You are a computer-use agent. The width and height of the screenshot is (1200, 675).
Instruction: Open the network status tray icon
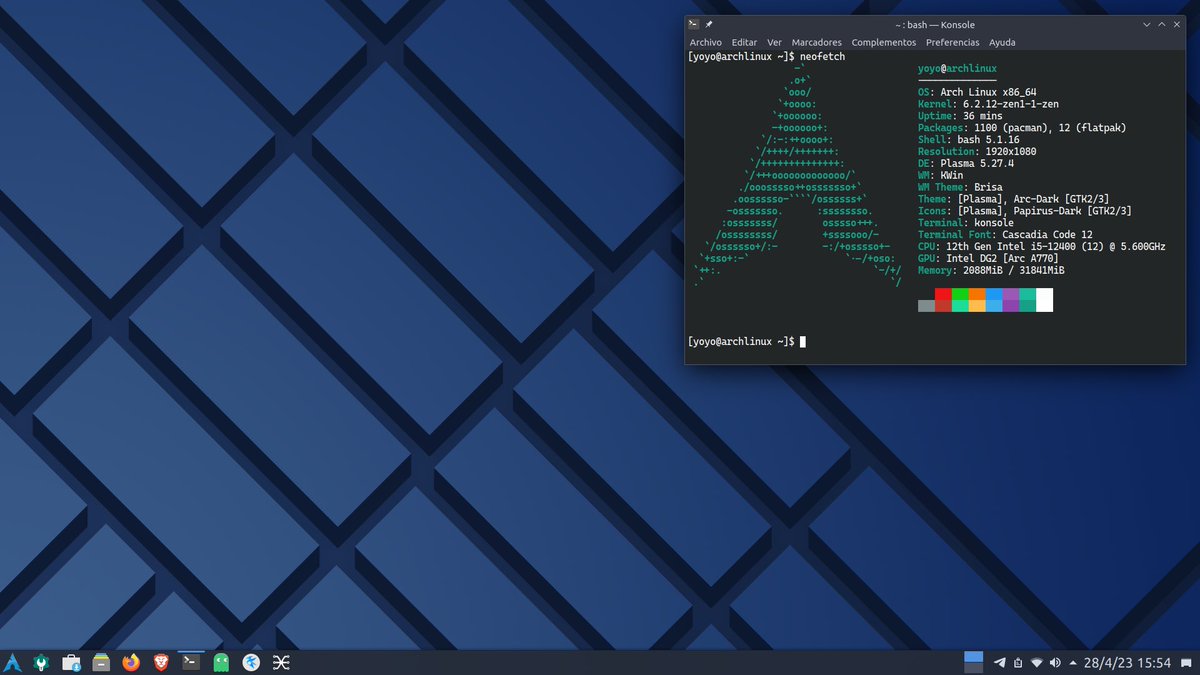(1036, 662)
